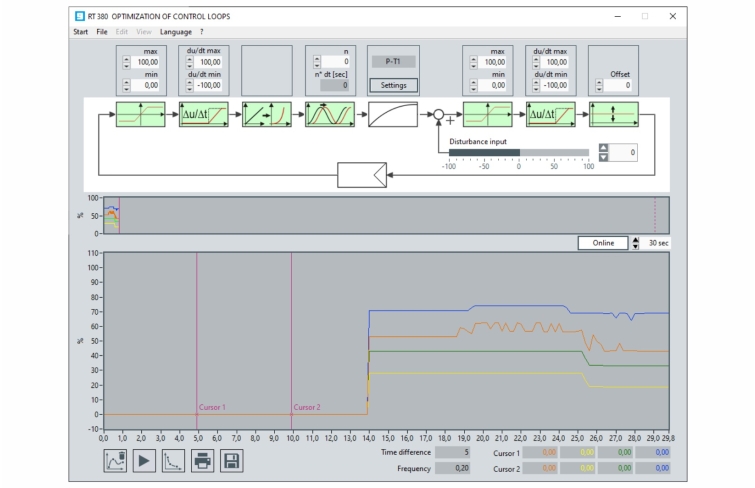
Task: Step the Offset value spinner
Action: [x=599, y=85]
